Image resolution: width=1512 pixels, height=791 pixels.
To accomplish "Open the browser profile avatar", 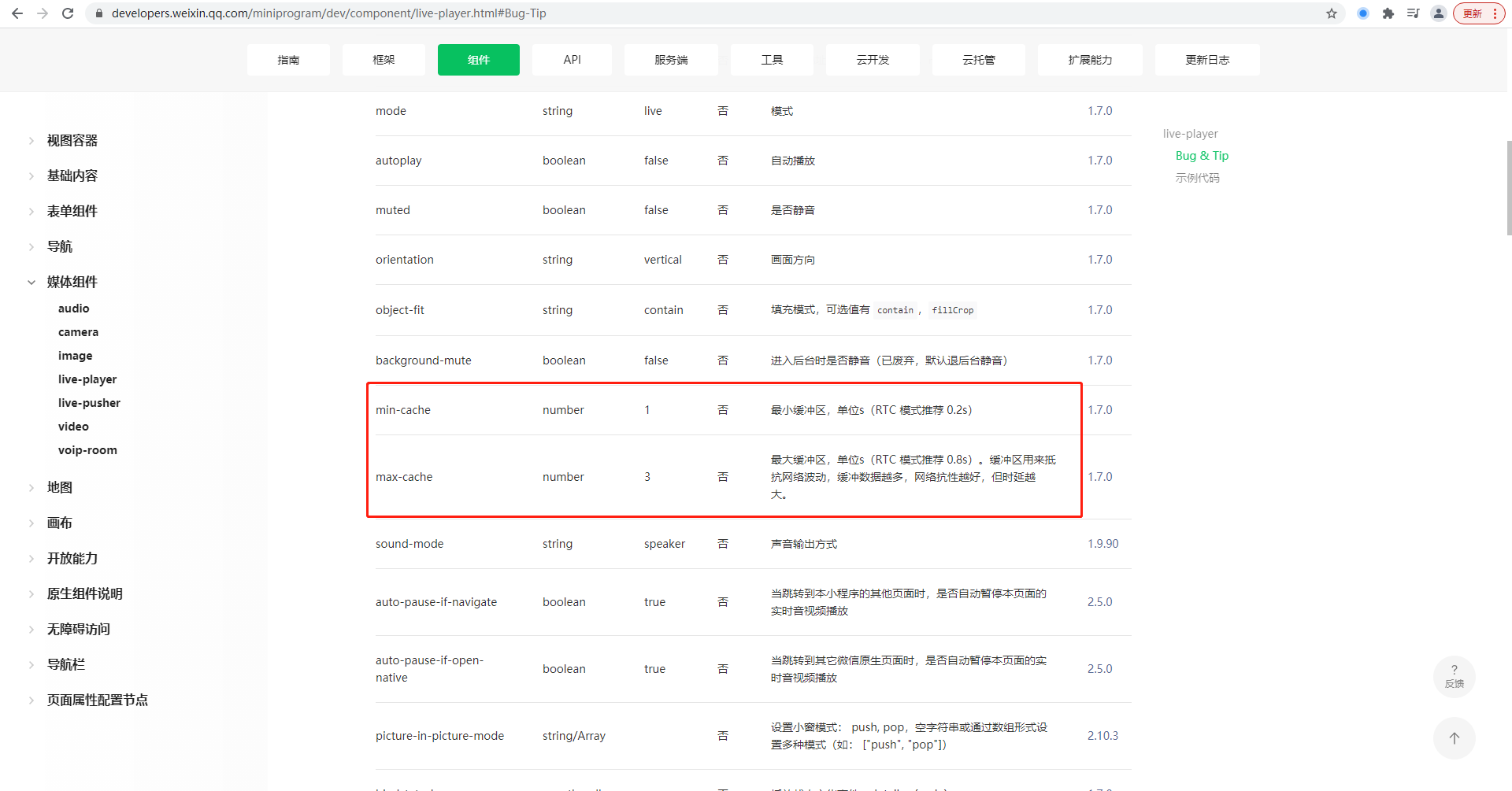I will pos(1439,13).
